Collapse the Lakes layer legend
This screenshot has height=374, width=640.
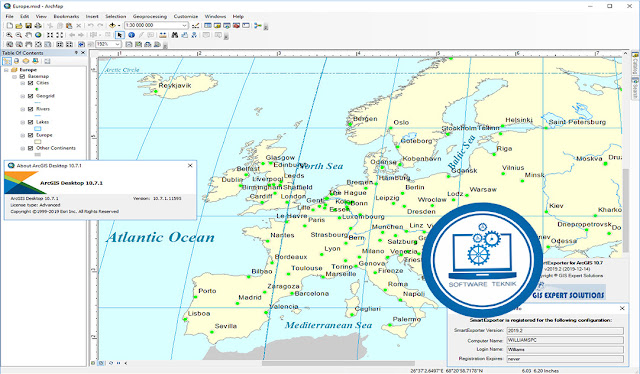coord(23,122)
